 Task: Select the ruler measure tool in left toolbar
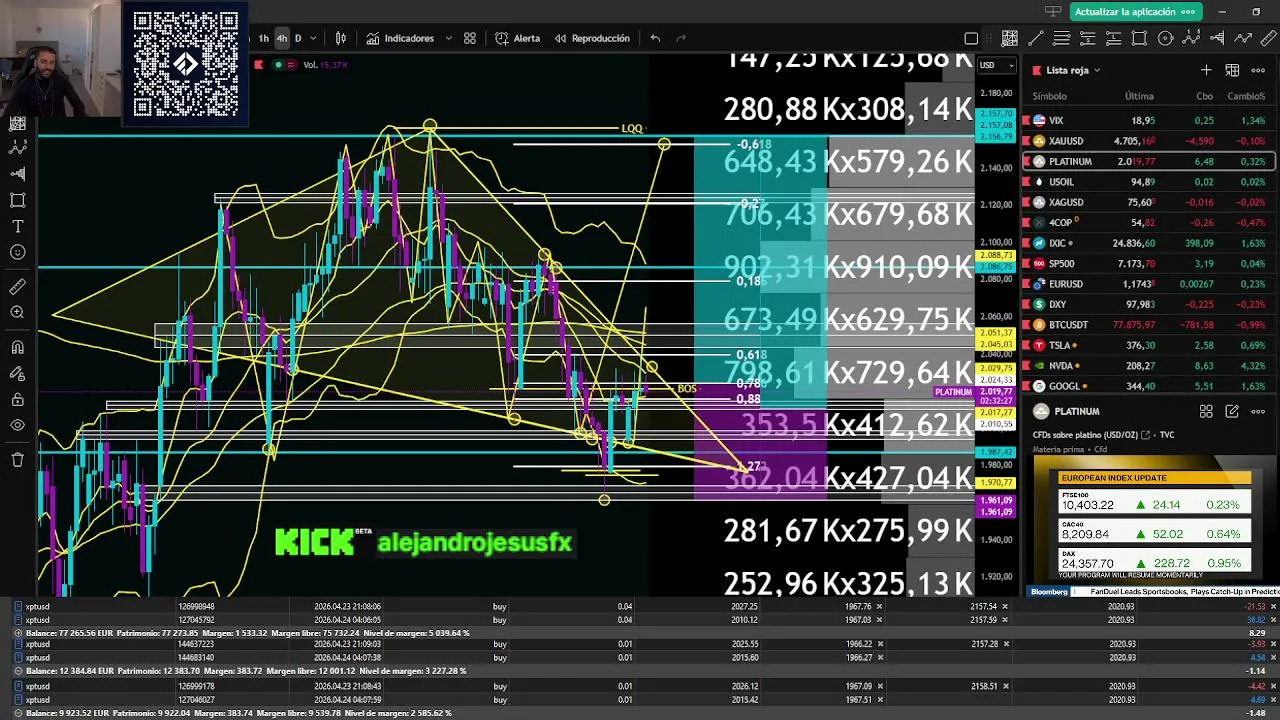(x=17, y=287)
